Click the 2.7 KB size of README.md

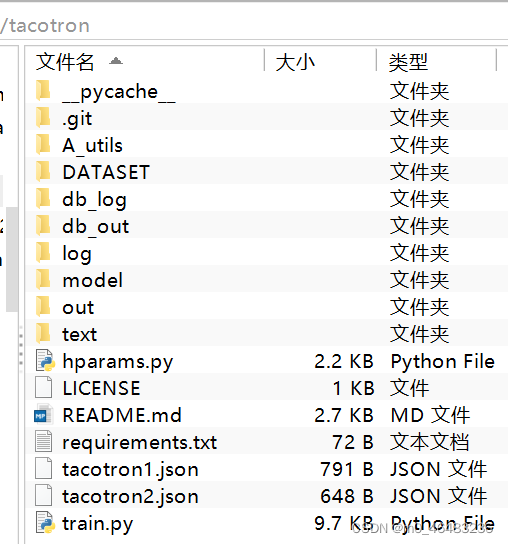pyautogui.click(x=344, y=415)
